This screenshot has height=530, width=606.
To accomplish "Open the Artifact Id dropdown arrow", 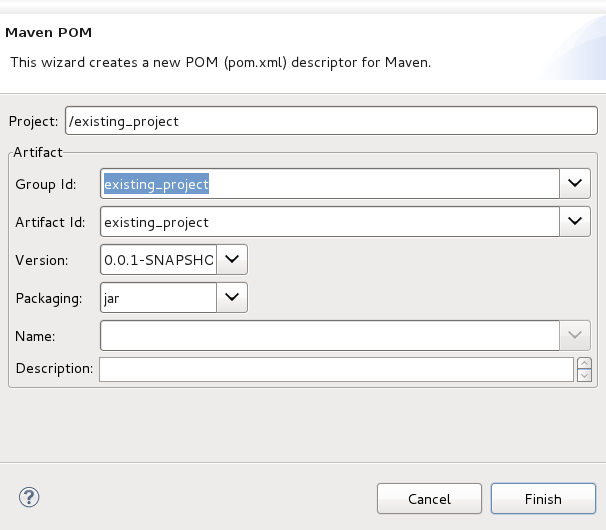I will [x=575, y=222].
